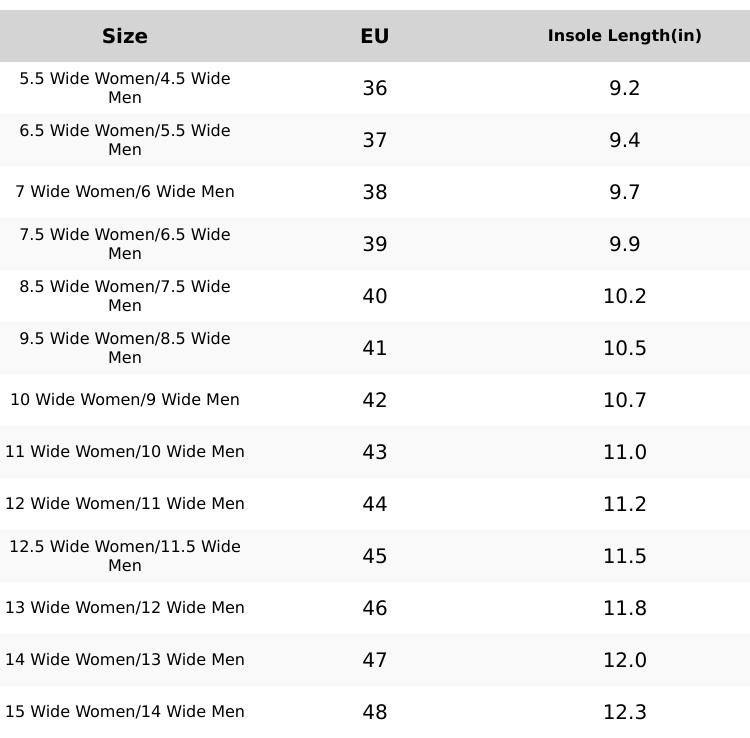Click the Insole Length(in) column header

pyautogui.click(x=624, y=36)
